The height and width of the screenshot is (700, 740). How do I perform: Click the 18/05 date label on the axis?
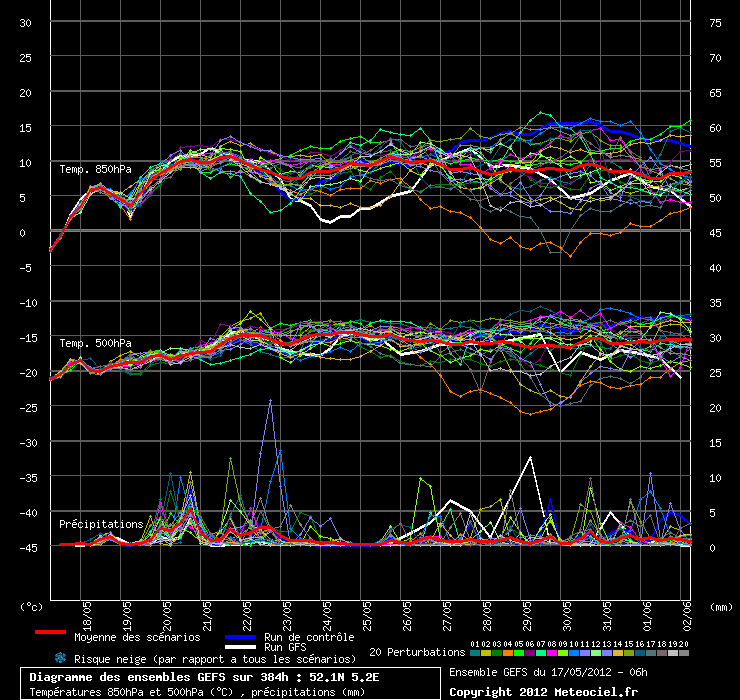[87, 616]
